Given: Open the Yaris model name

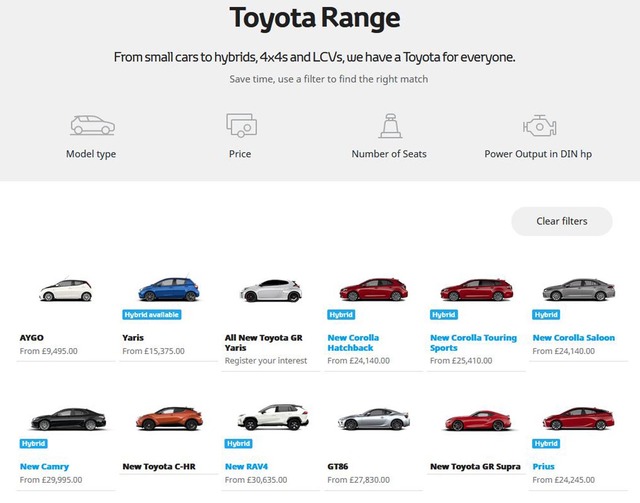Looking at the screenshot, I should 133,338.
